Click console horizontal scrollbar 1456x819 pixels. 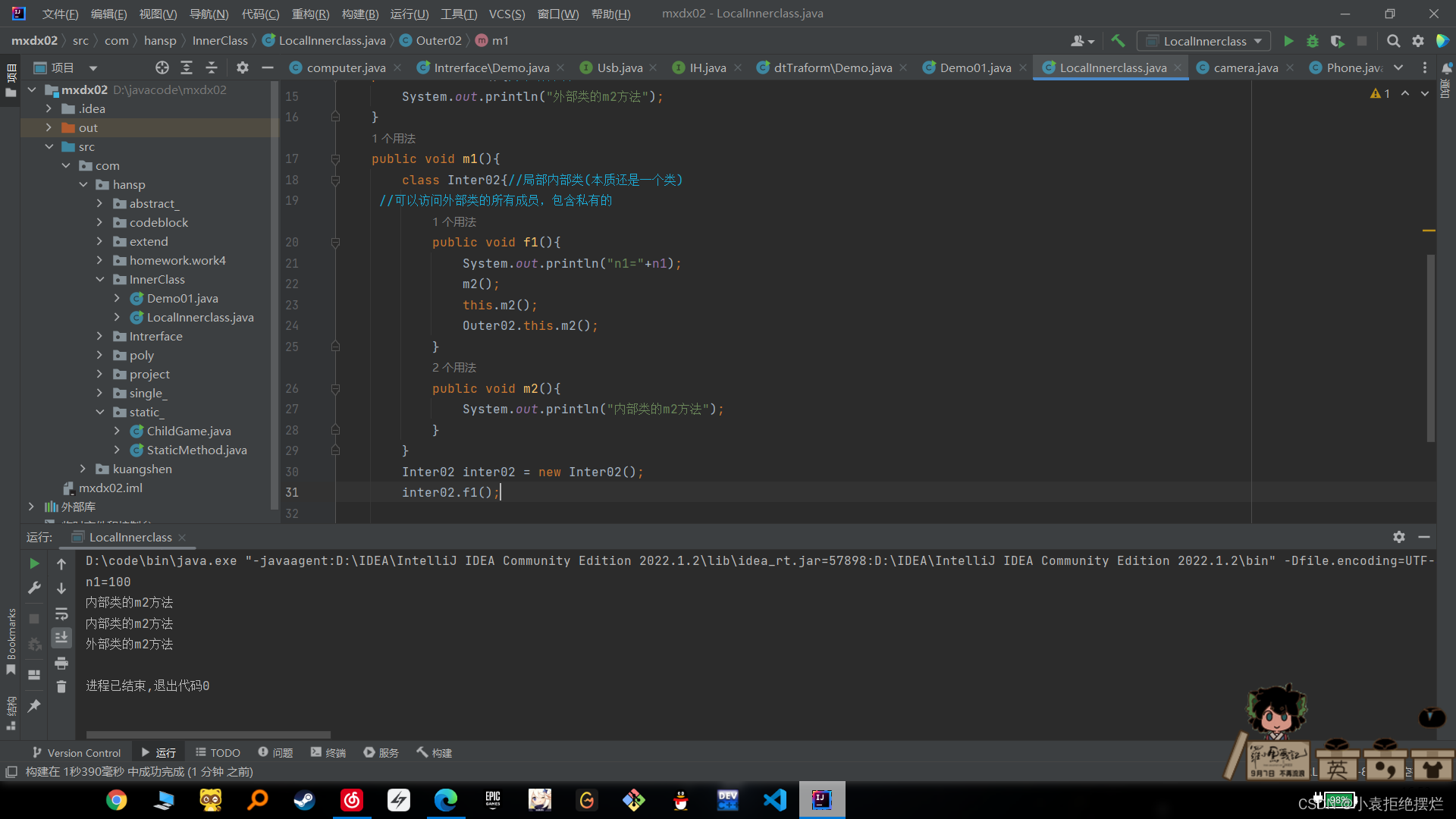(x=209, y=735)
